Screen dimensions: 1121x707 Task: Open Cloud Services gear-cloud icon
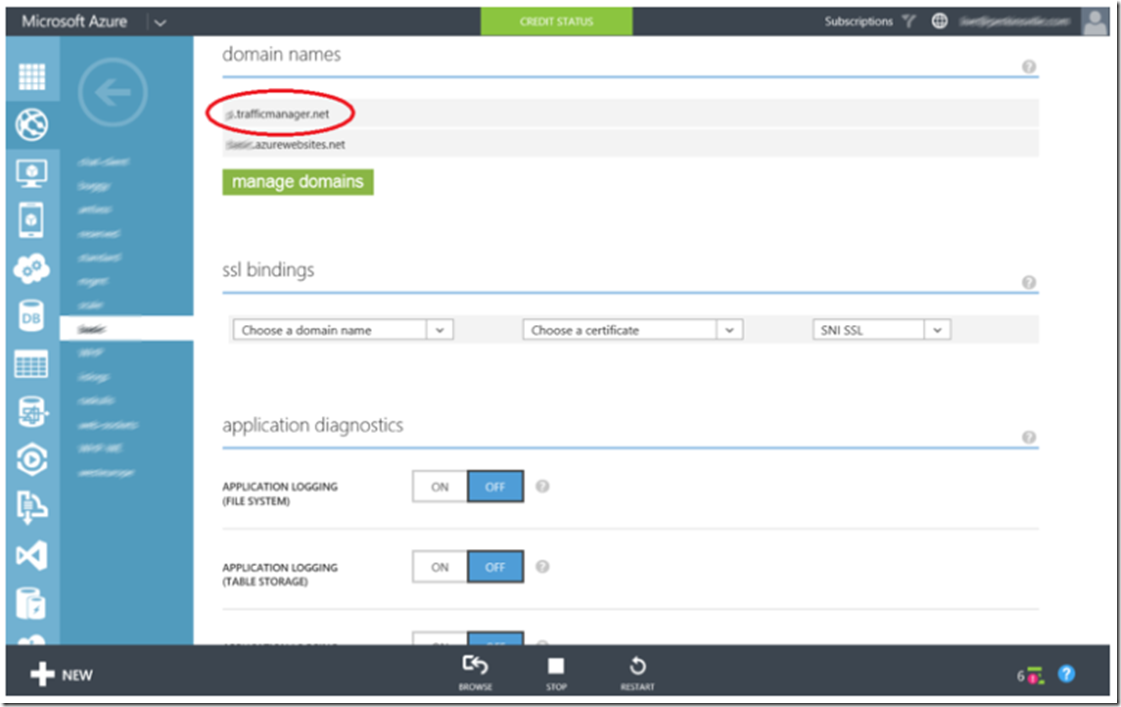click(31, 269)
